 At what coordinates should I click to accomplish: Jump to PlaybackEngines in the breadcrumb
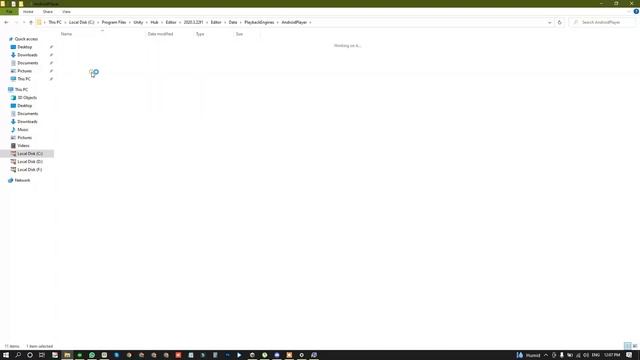coord(259,22)
